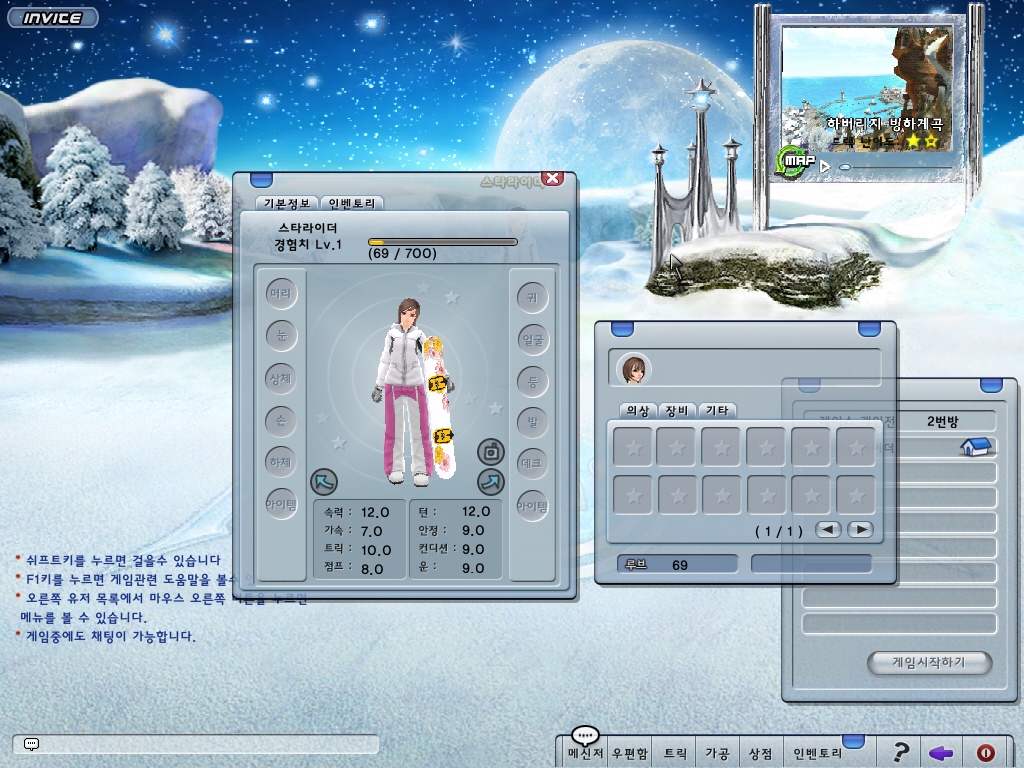Image resolution: width=1024 pixels, height=768 pixels.
Task: Click the 2번방 room title
Action: [942, 421]
